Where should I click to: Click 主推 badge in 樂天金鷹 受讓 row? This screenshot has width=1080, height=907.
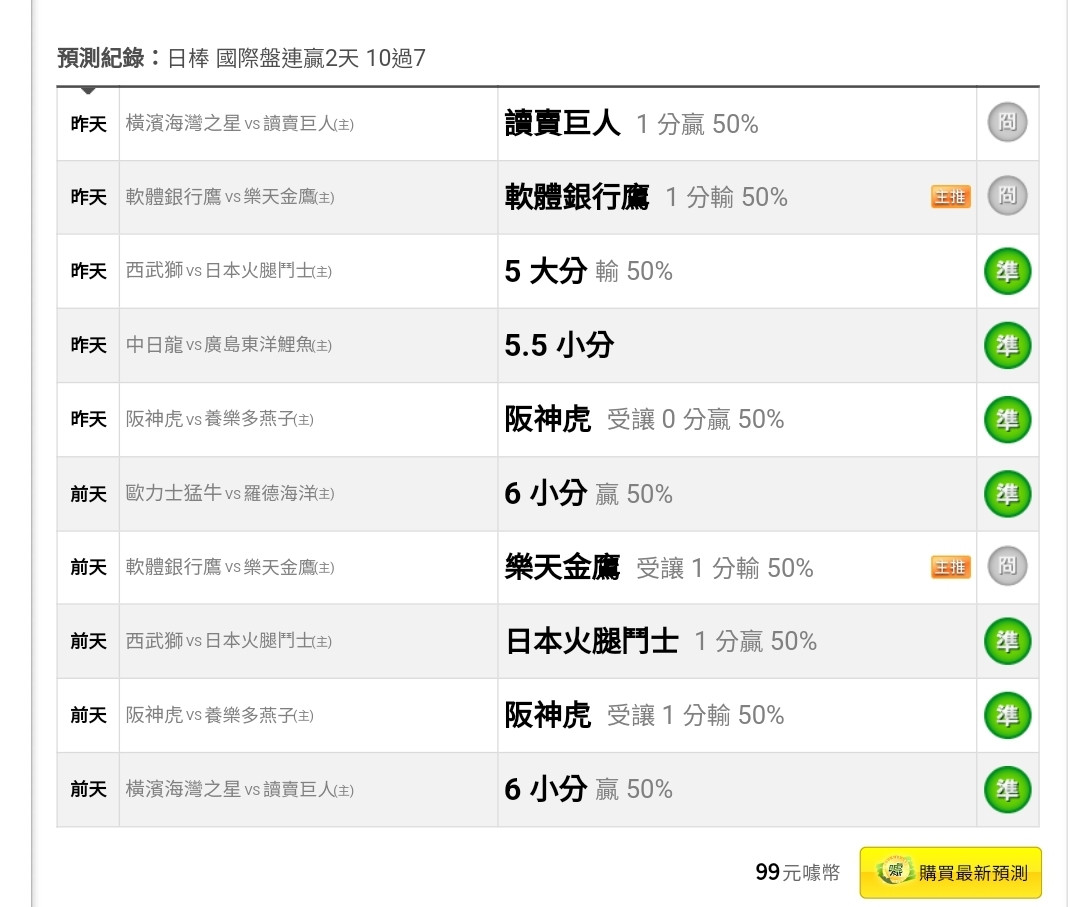[x=951, y=567]
